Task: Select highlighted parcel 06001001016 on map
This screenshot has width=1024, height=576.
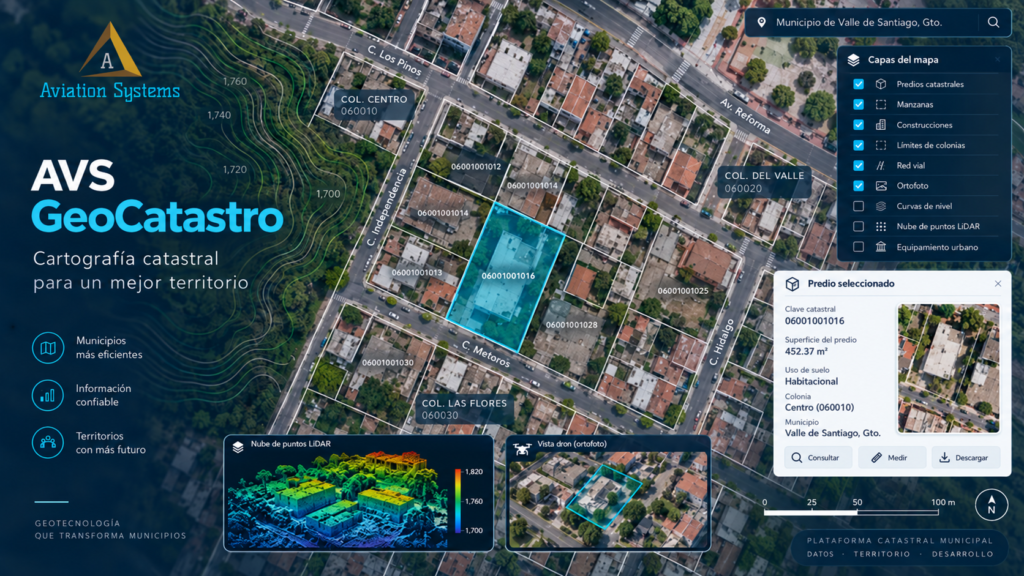Action: coord(506,276)
